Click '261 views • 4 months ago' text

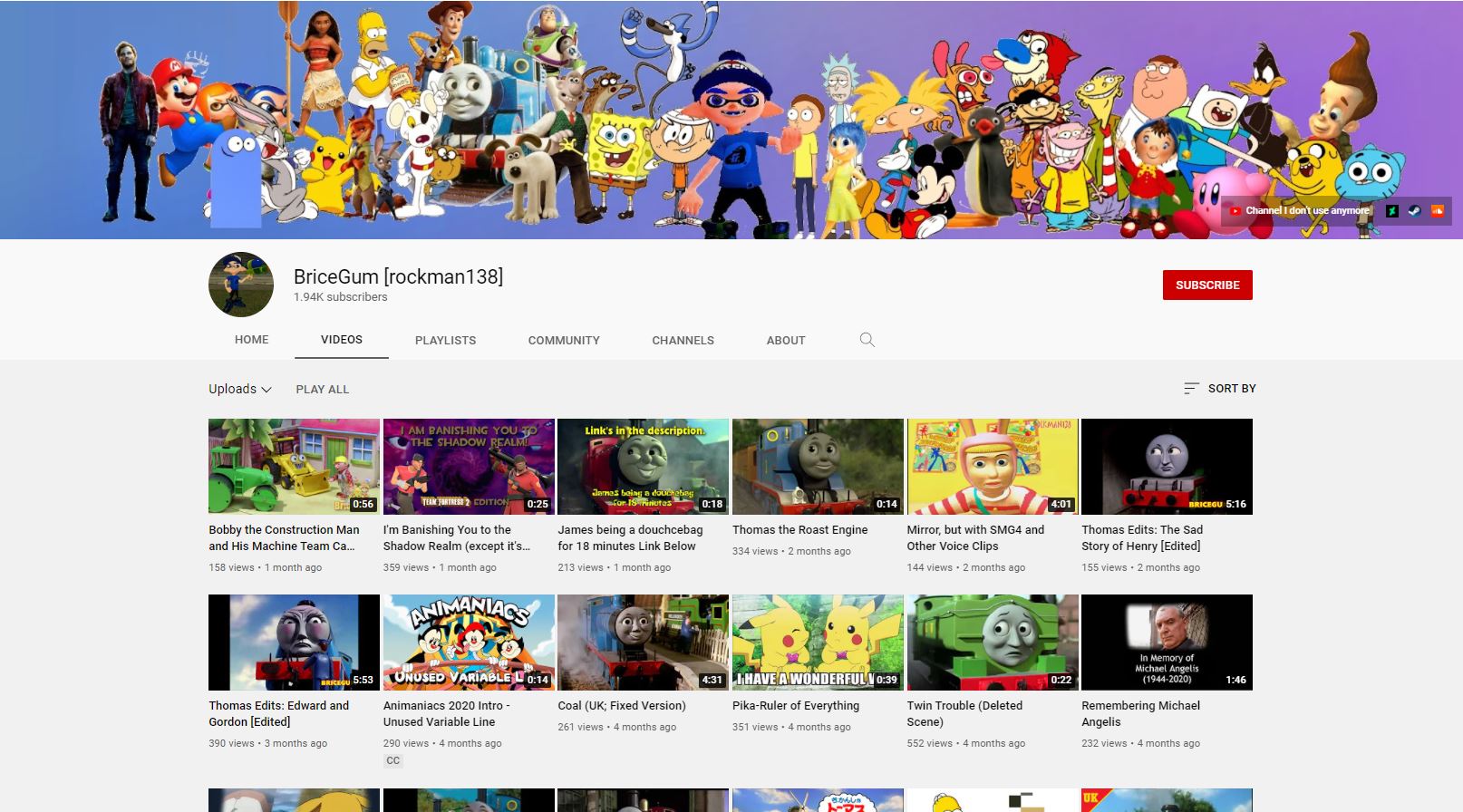pyautogui.click(x=617, y=728)
